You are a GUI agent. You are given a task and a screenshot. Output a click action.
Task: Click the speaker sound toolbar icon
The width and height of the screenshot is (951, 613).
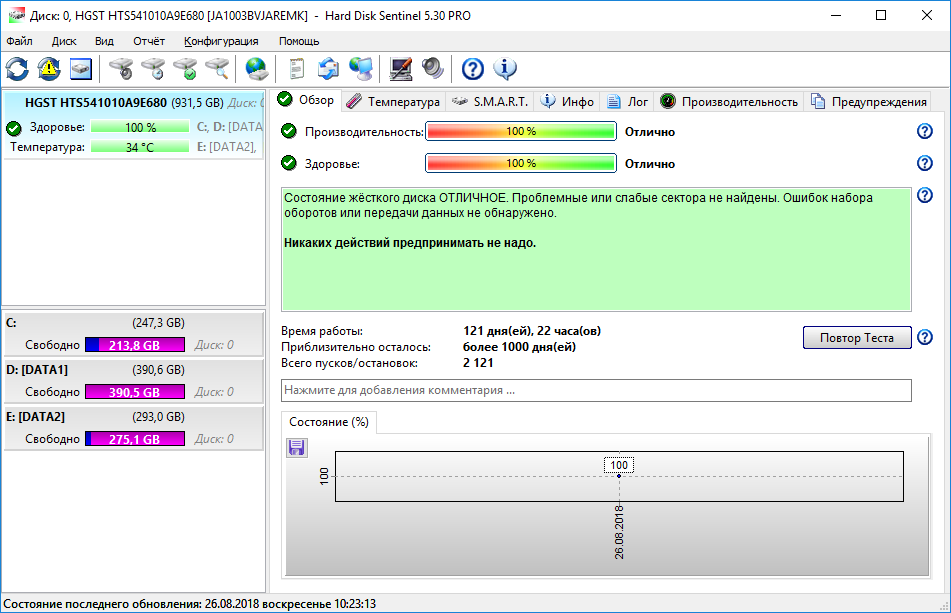pos(432,69)
